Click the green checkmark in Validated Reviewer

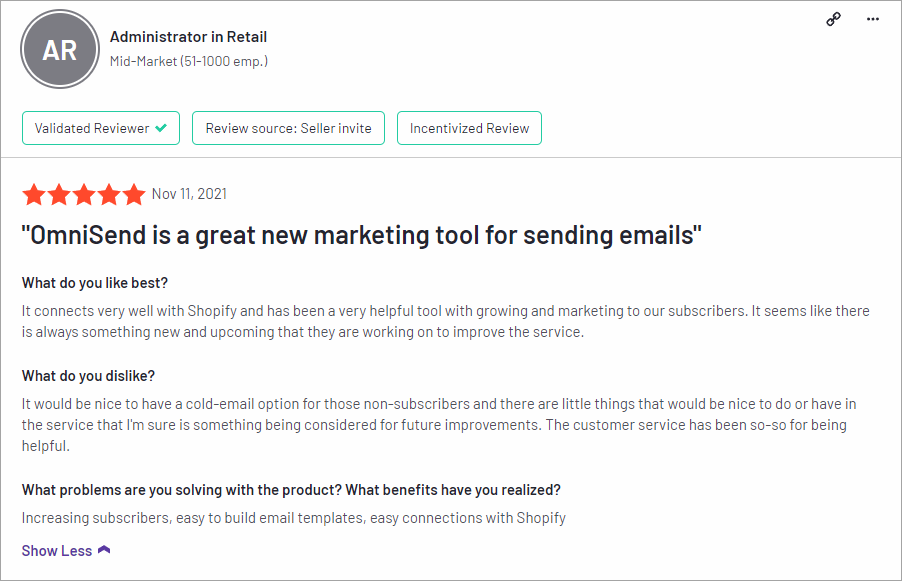[x=161, y=128]
